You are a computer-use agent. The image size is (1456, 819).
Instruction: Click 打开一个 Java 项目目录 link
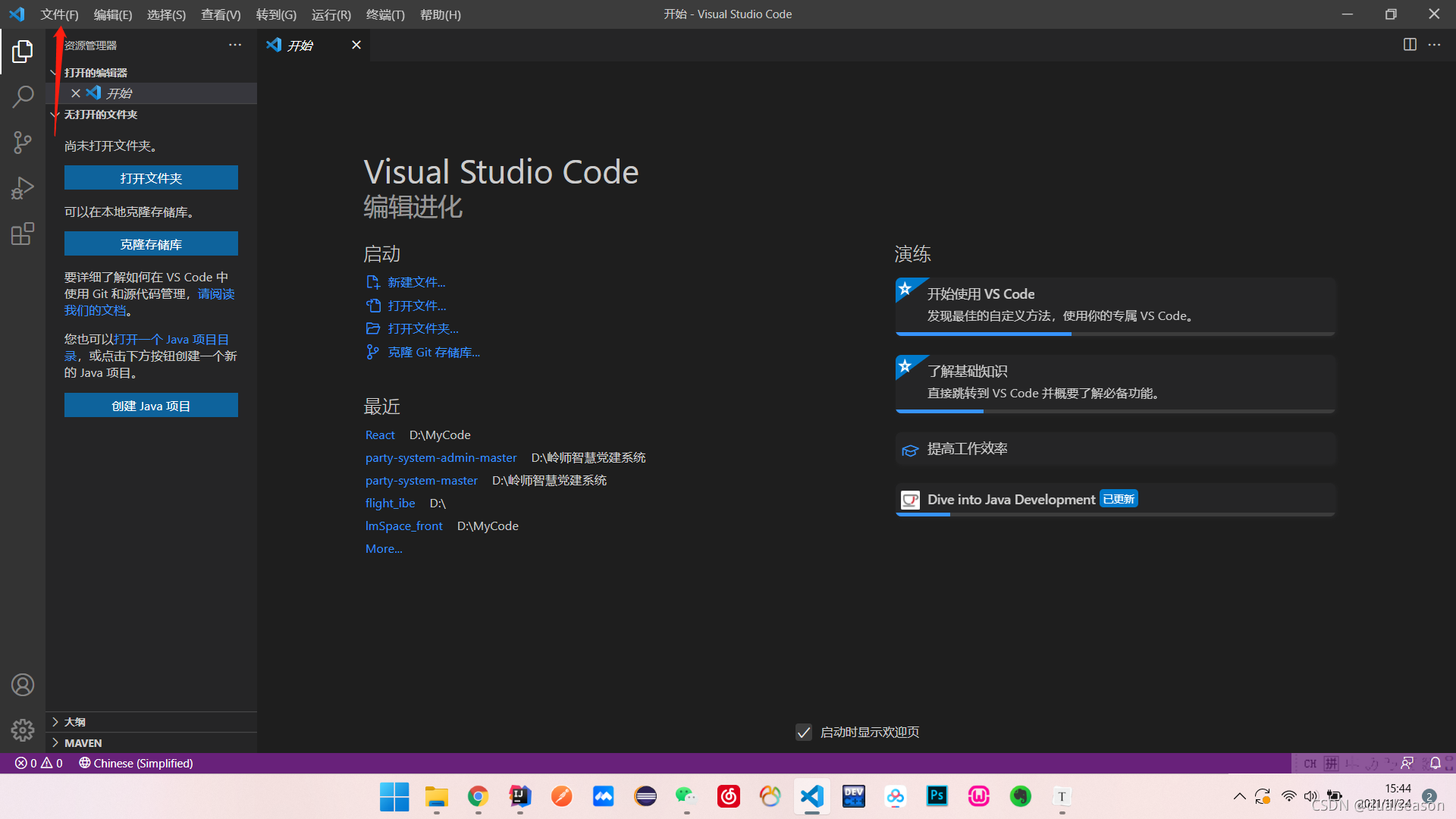tap(171, 339)
